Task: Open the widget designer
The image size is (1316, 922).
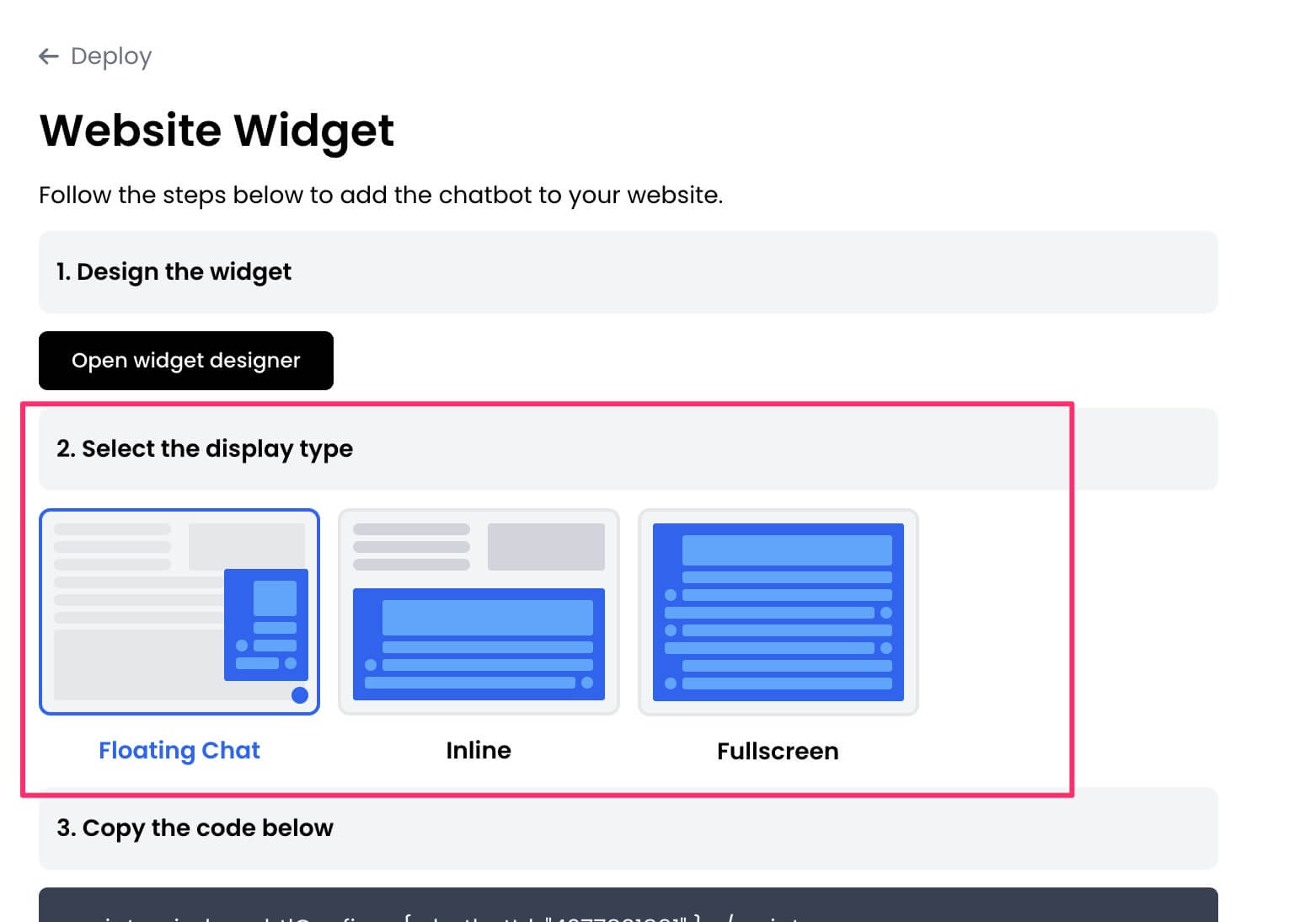Action: click(185, 361)
